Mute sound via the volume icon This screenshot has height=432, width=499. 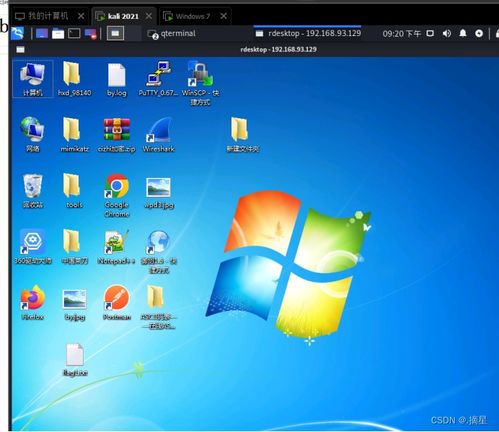coord(447,33)
